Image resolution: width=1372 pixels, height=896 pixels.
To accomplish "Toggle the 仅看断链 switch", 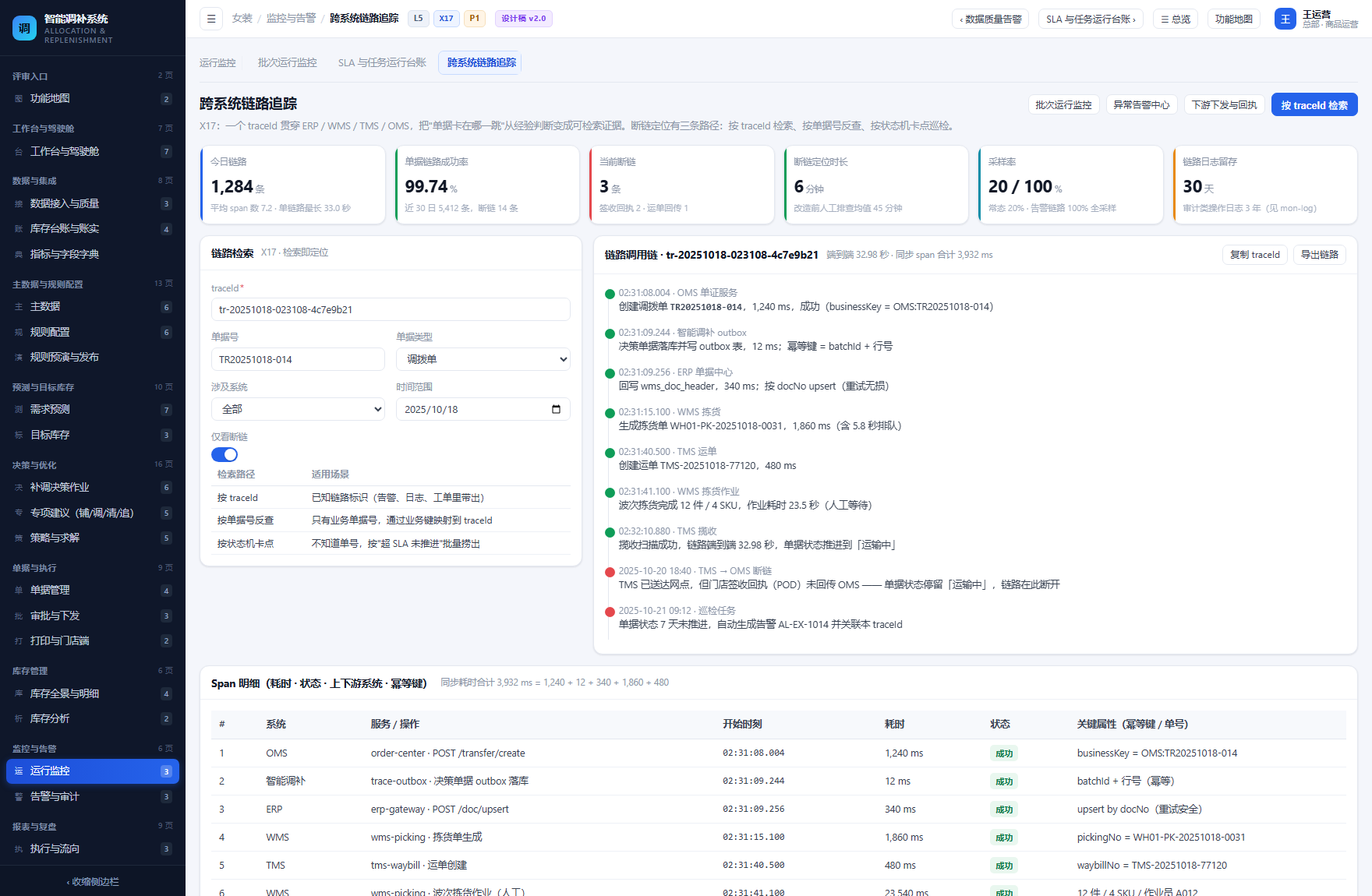I will [x=225, y=454].
